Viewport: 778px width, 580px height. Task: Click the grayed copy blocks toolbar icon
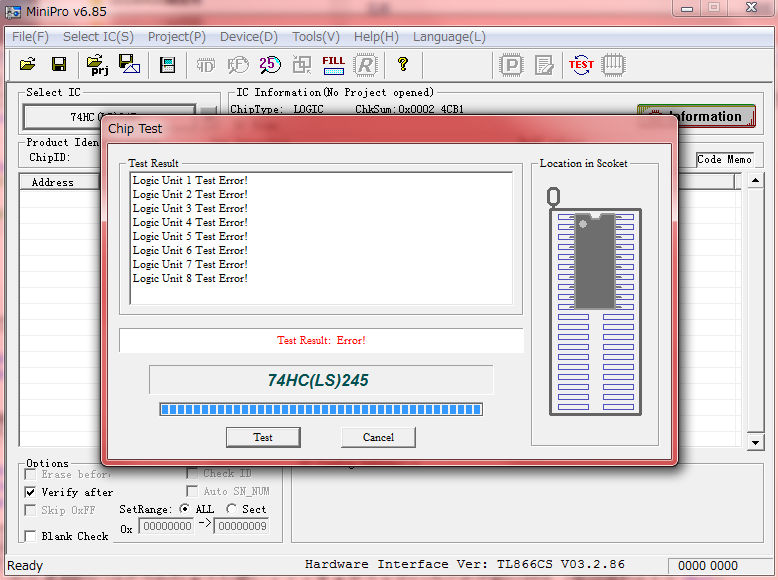(302, 64)
